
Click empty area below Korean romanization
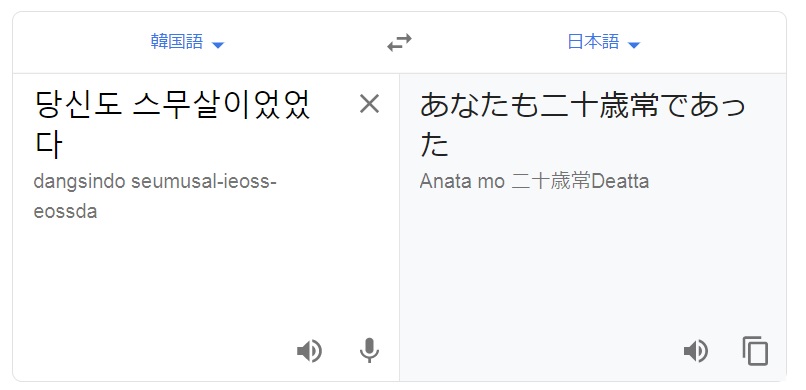(x=206, y=277)
